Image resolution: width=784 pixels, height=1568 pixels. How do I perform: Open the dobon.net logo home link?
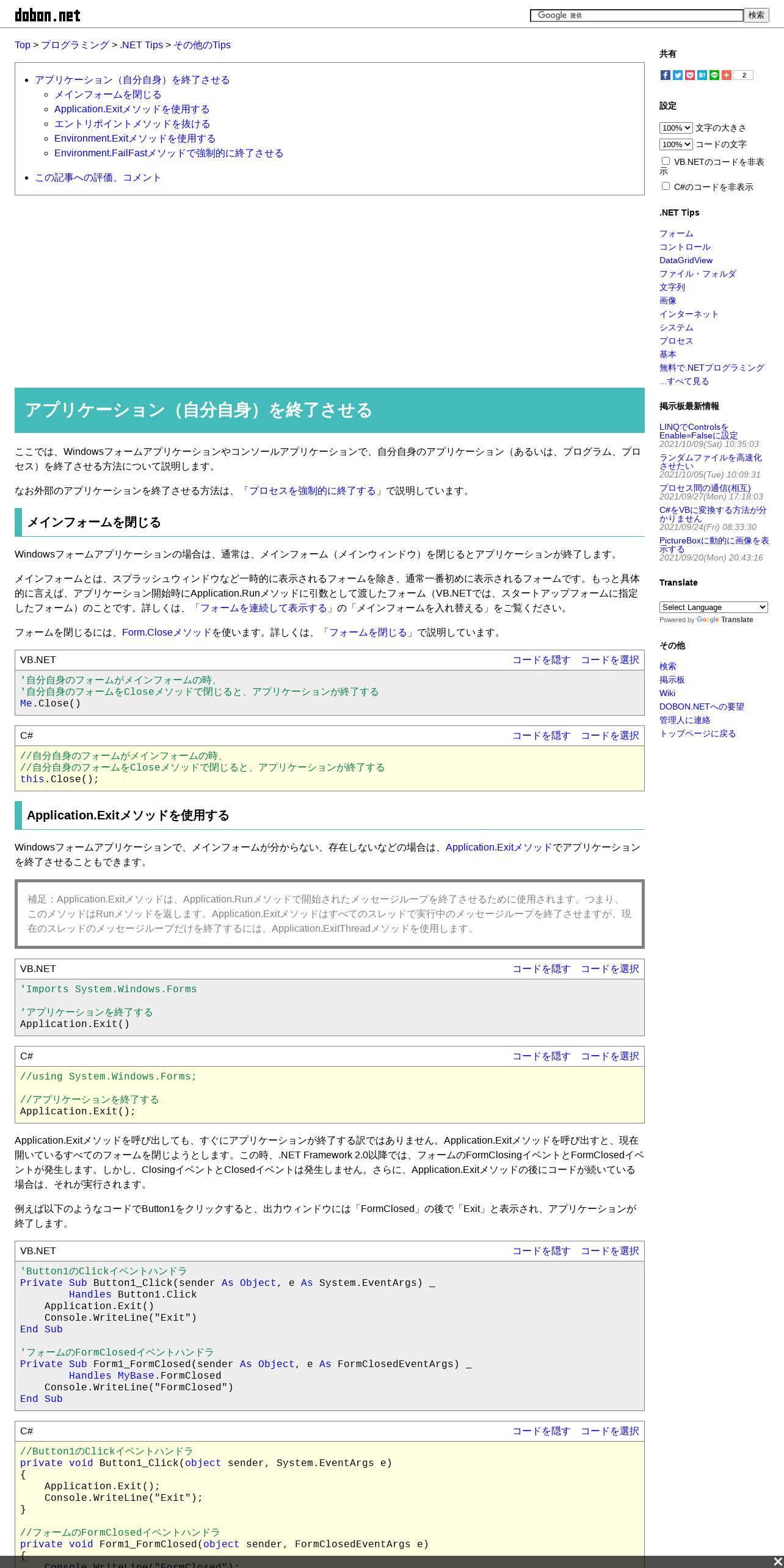click(x=48, y=15)
